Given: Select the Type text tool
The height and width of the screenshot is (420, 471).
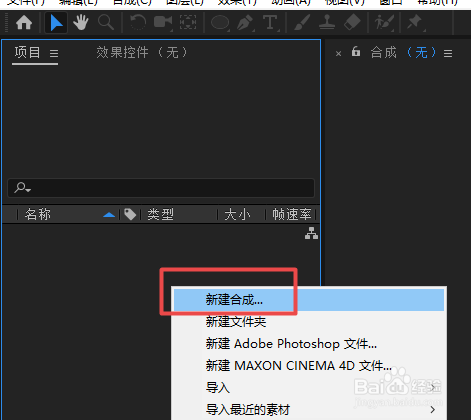Looking at the screenshot, I should point(270,23).
